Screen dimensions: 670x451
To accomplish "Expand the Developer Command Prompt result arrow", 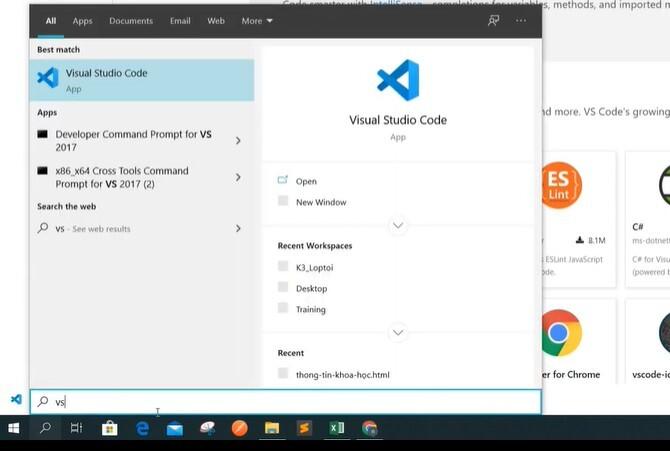I will coord(238,141).
